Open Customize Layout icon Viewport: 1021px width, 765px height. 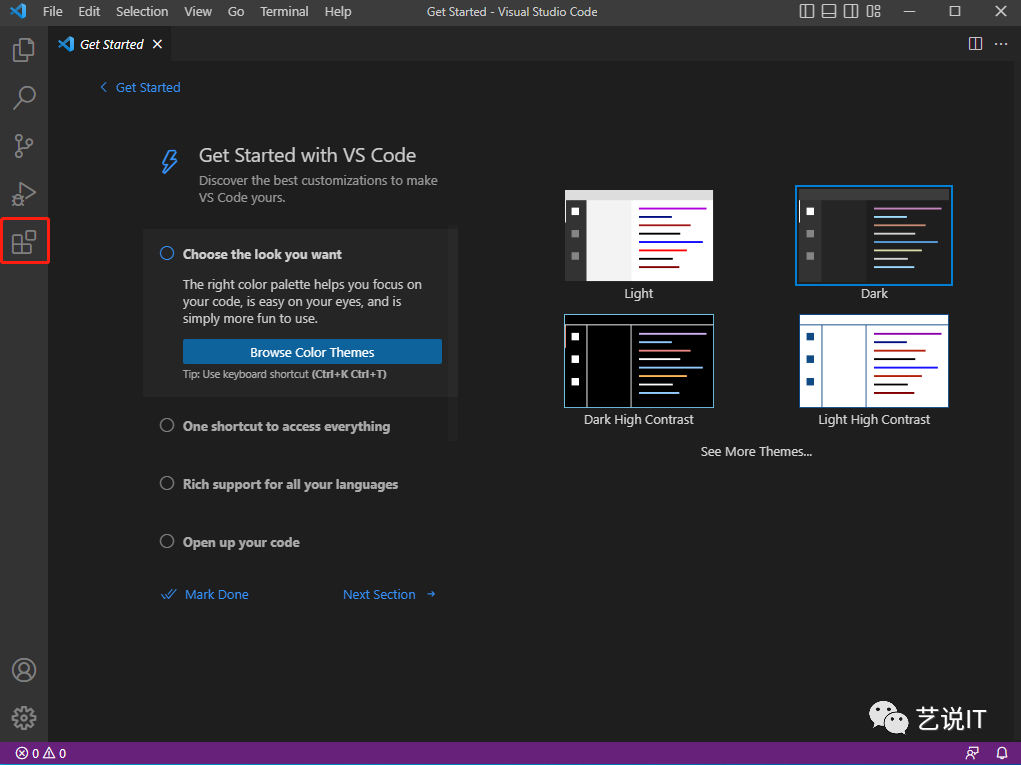click(874, 11)
